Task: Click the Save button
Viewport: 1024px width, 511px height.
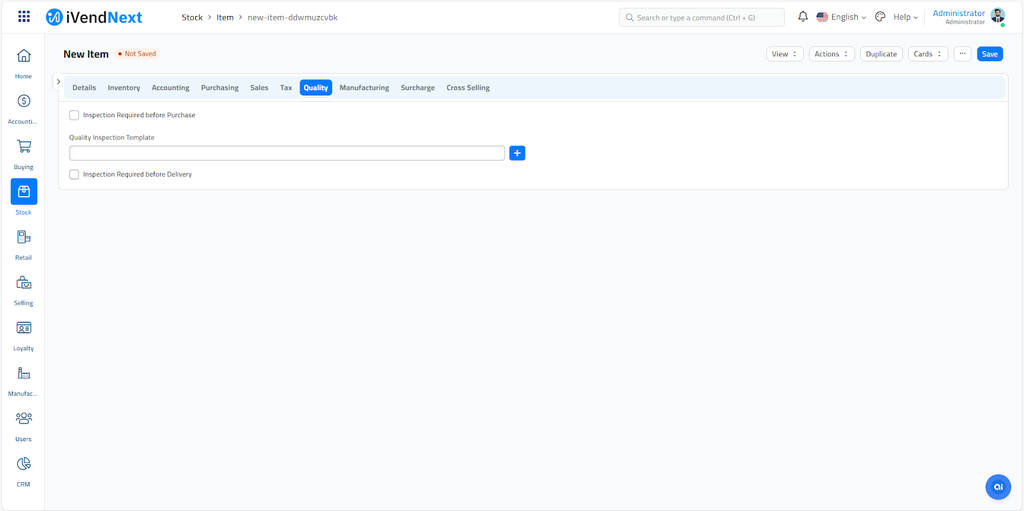Action: 989,54
